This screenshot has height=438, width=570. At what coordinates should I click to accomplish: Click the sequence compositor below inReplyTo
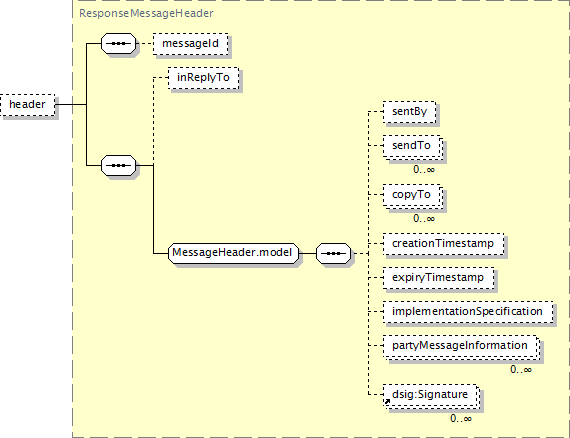(x=119, y=165)
